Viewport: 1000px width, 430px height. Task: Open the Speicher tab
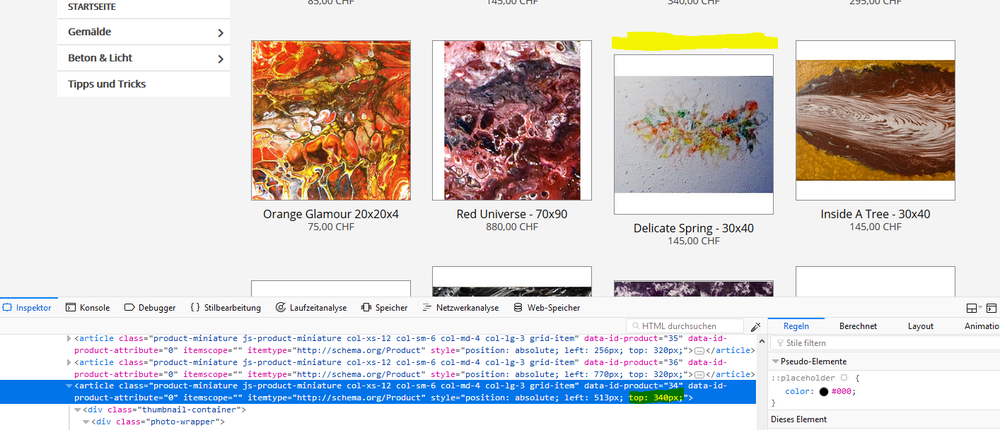tap(385, 308)
